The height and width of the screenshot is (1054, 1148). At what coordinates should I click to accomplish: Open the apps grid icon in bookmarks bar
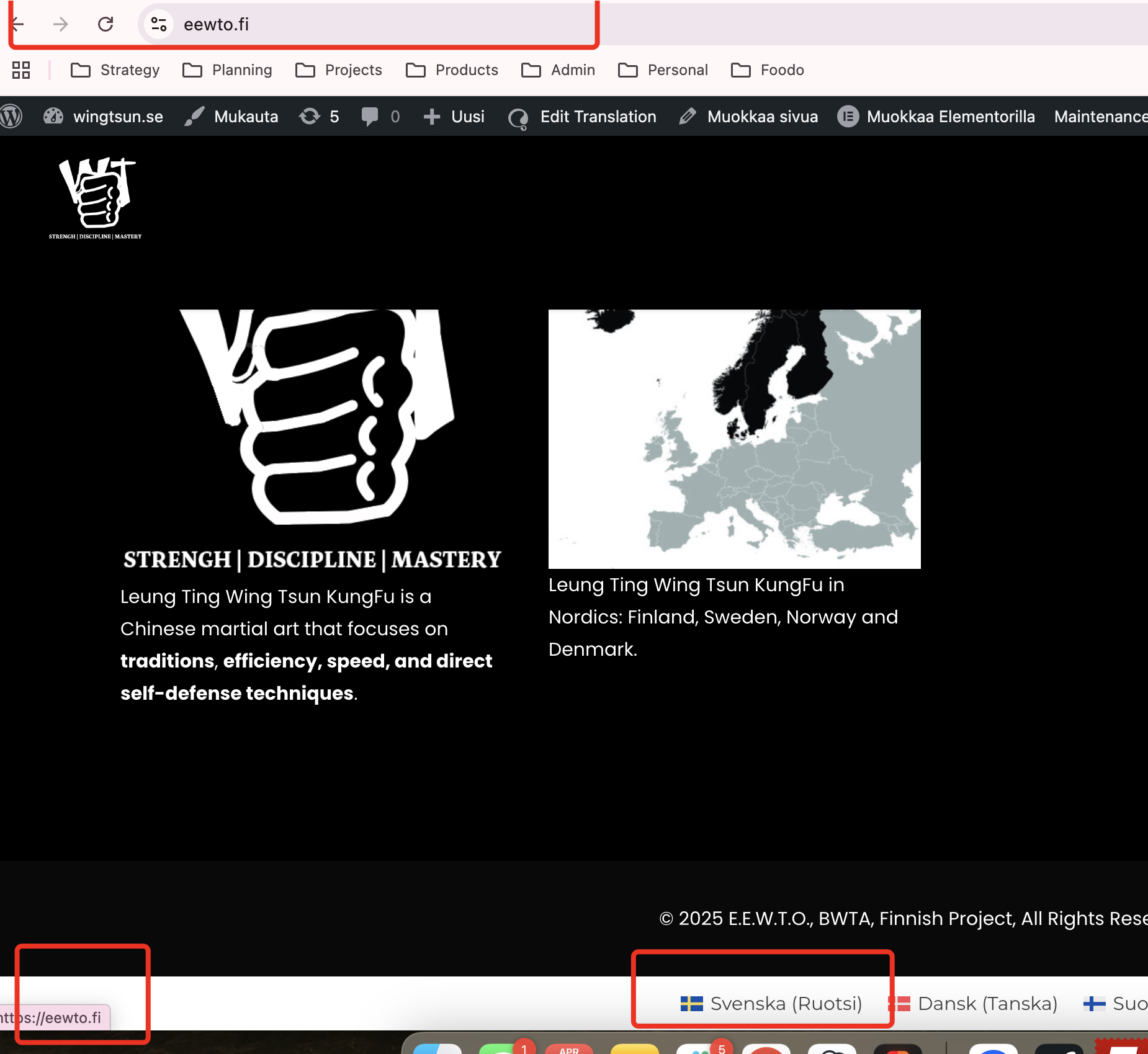[x=21, y=70]
